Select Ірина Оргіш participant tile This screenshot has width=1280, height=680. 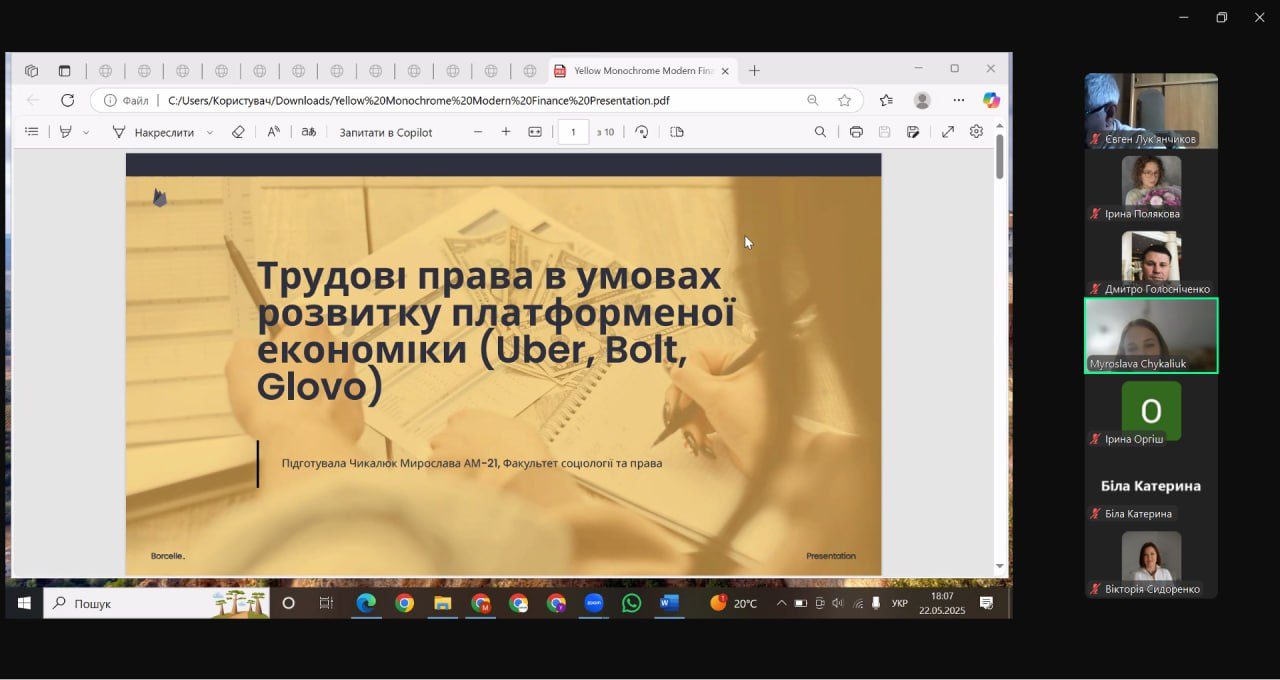tap(1151, 411)
